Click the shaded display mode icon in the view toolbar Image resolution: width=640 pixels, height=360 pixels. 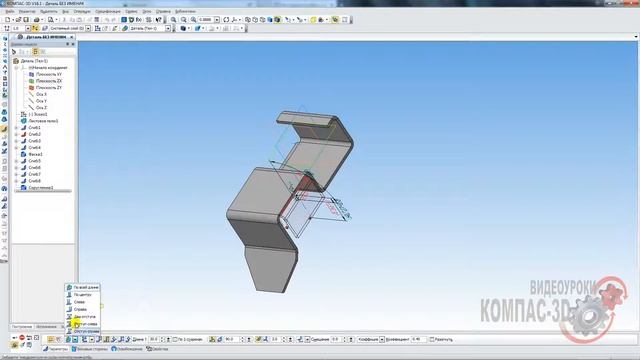pos(270,20)
